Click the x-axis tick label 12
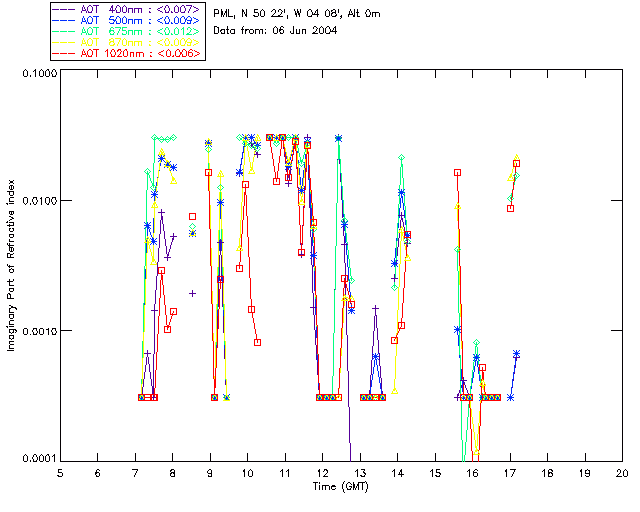Image resolution: width=640 pixels, height=512 pixels. click(322, 473)
